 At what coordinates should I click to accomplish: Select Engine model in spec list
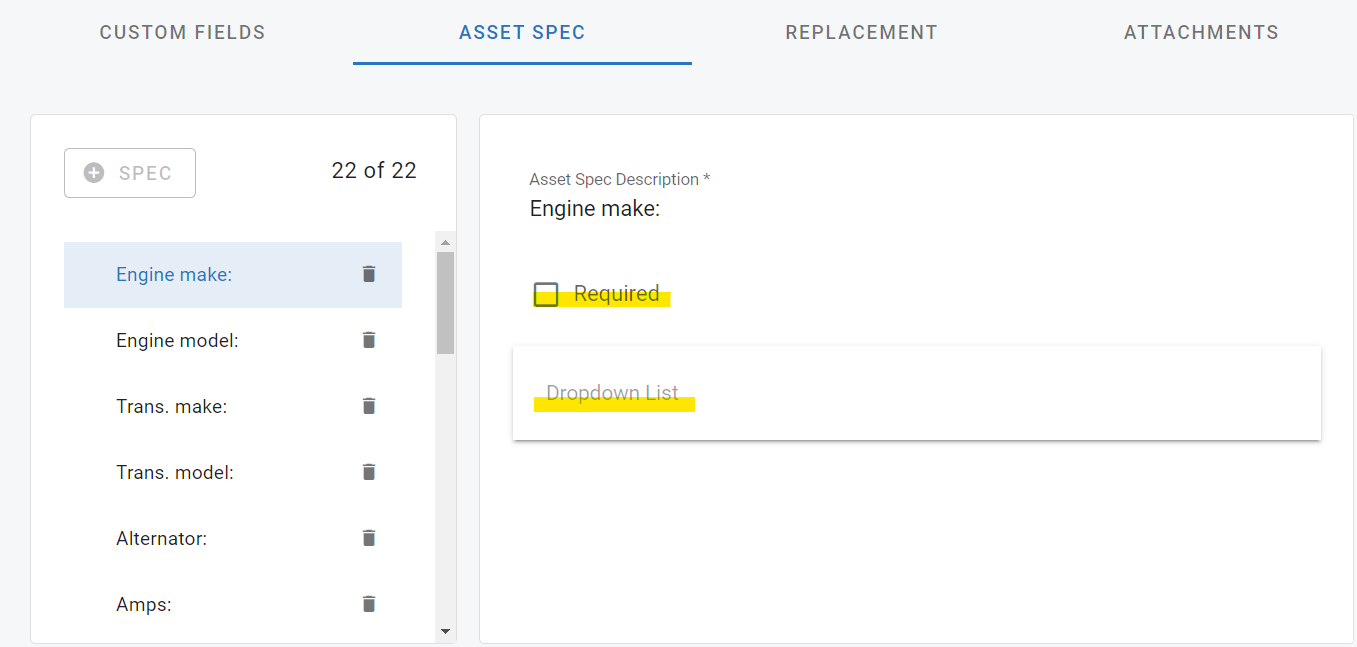coord(177,341)
